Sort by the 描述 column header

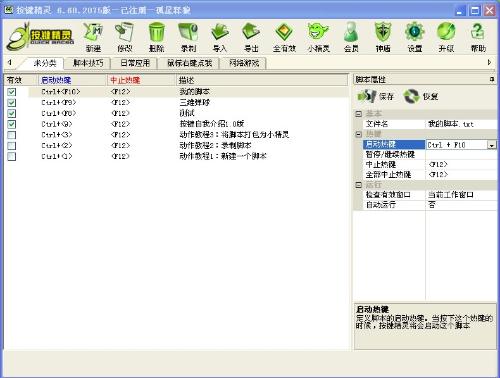(262, 80)
